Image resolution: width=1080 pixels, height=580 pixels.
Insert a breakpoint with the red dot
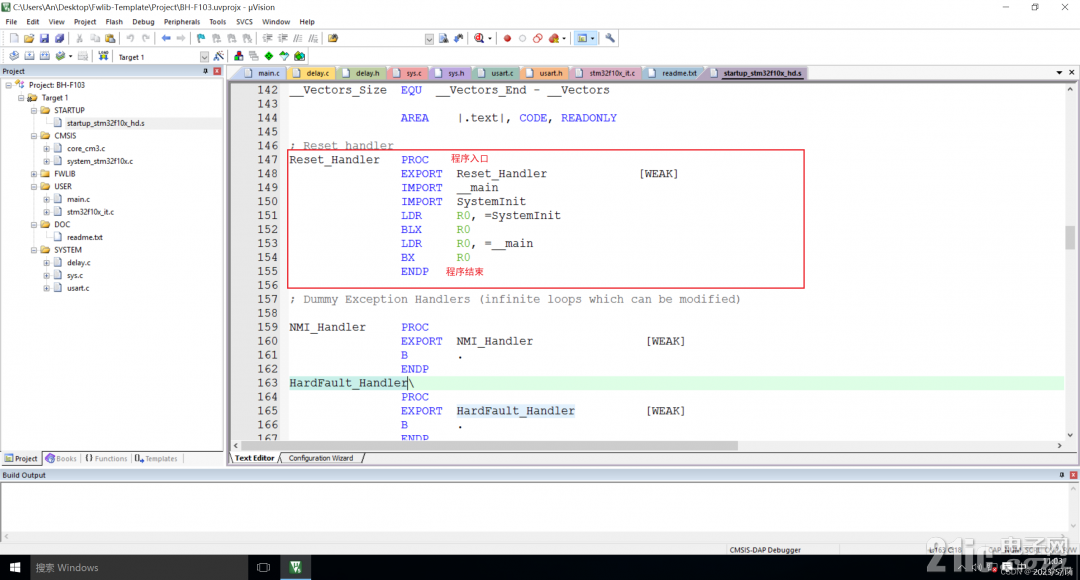[507, 39]
